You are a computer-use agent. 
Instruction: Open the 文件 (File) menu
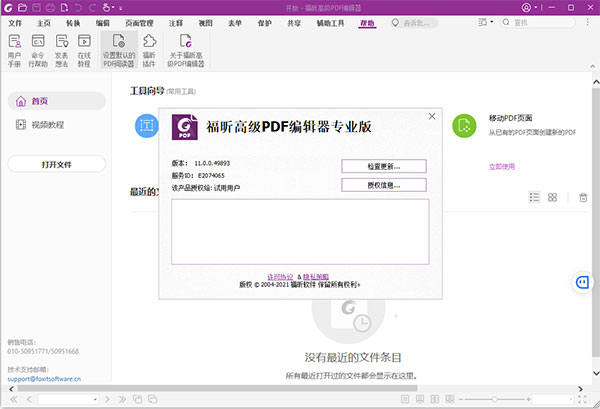click(x=15, y=23)
